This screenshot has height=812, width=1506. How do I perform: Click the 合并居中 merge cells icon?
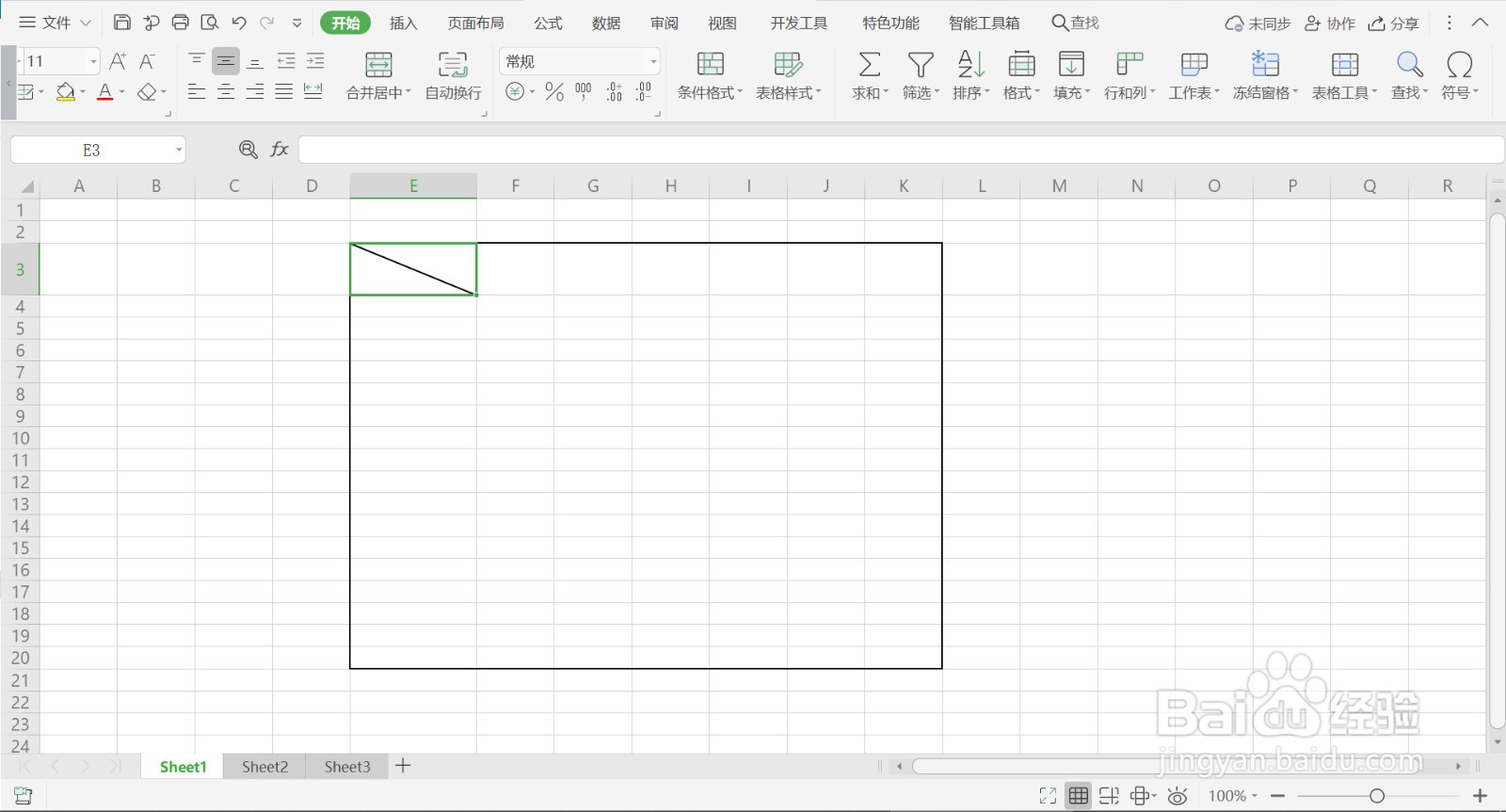tap(378, 65)
